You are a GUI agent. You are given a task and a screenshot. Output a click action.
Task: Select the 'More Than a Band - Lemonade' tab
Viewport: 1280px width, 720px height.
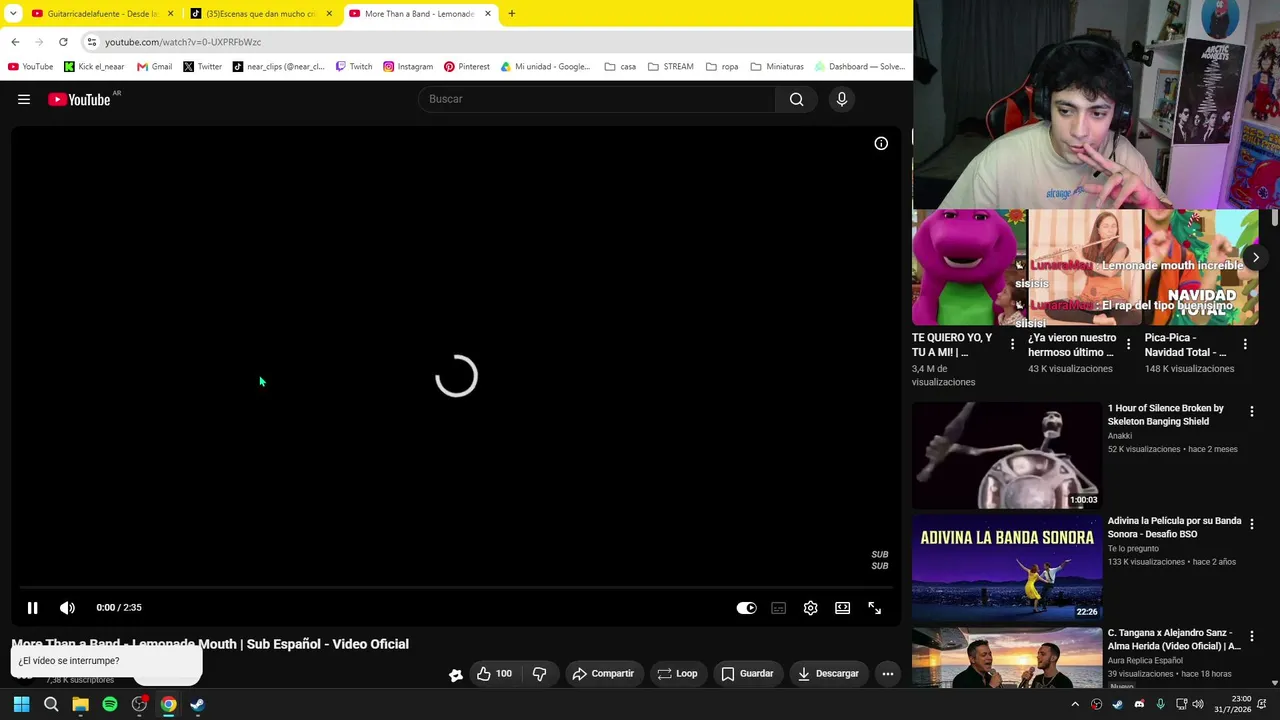coord(420,14)
